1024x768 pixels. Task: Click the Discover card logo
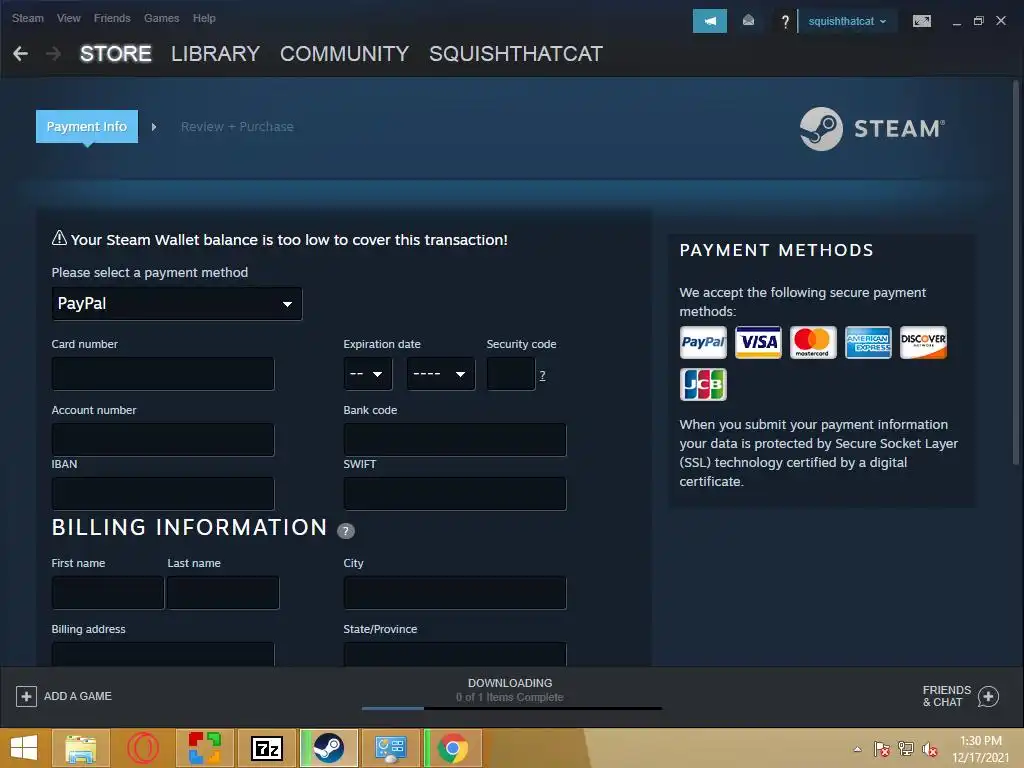click(923, 342)
